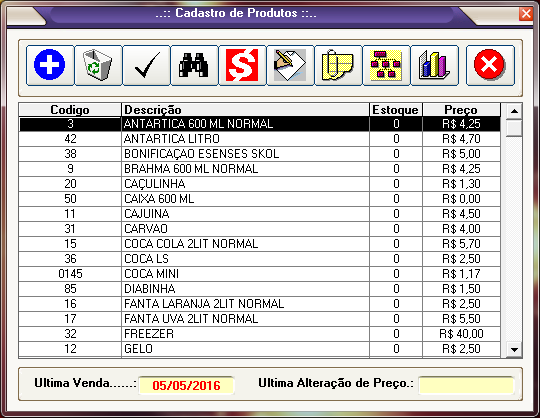Viewport: 540px width, 418px height.
Task: Select the CAÇULINHA product row
Action: (260, 184)
